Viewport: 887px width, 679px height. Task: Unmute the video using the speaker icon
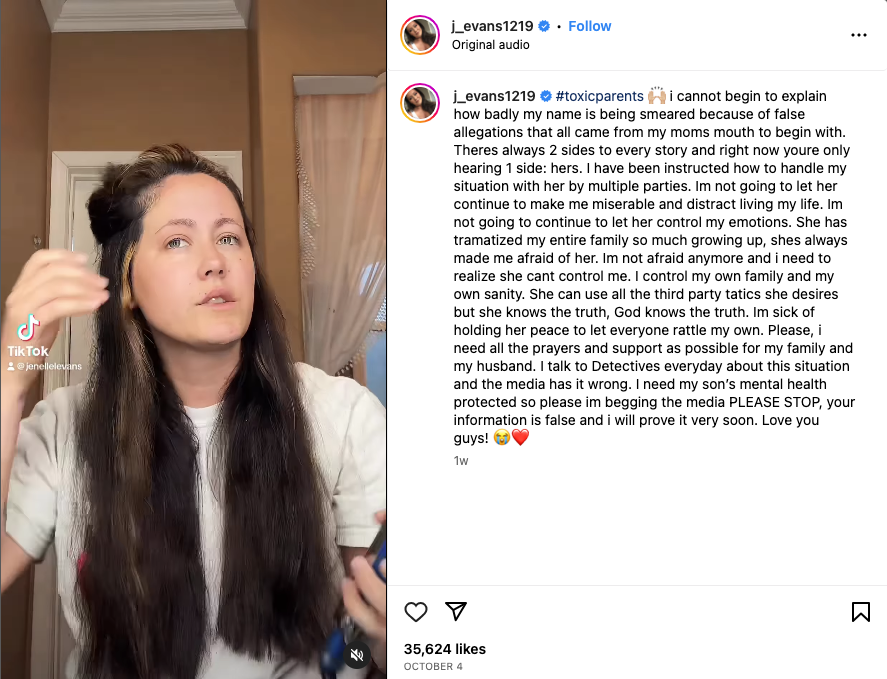pyautogui.click(x=357, y=655)
